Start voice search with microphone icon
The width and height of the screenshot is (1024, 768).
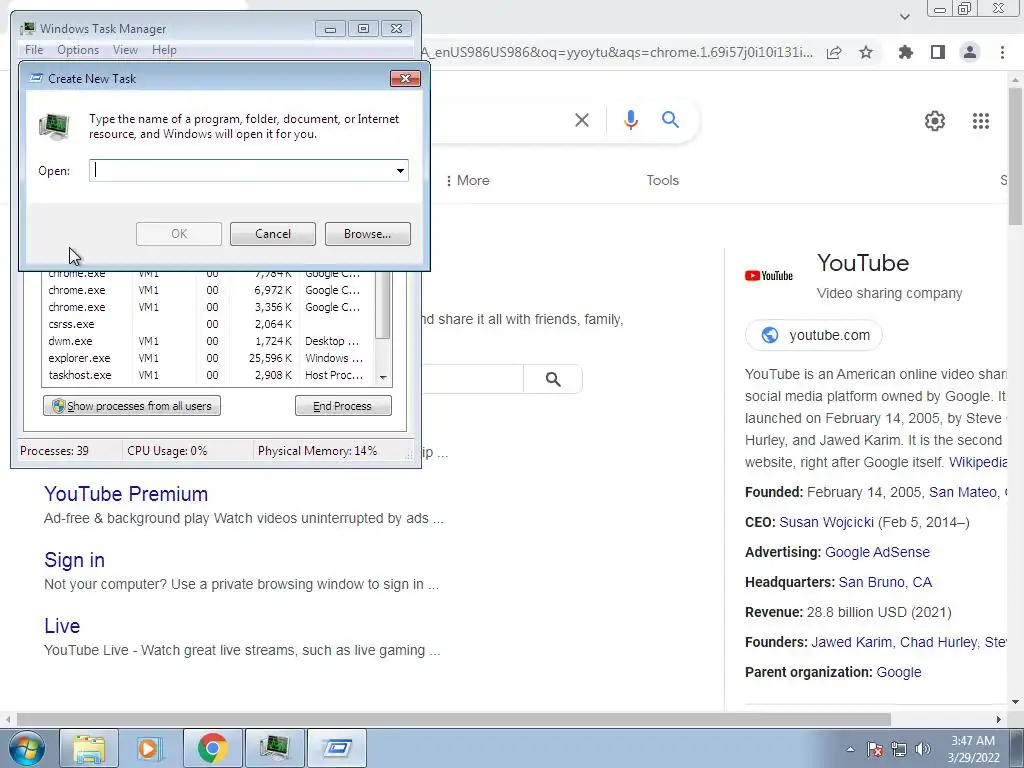pos(630,120)
